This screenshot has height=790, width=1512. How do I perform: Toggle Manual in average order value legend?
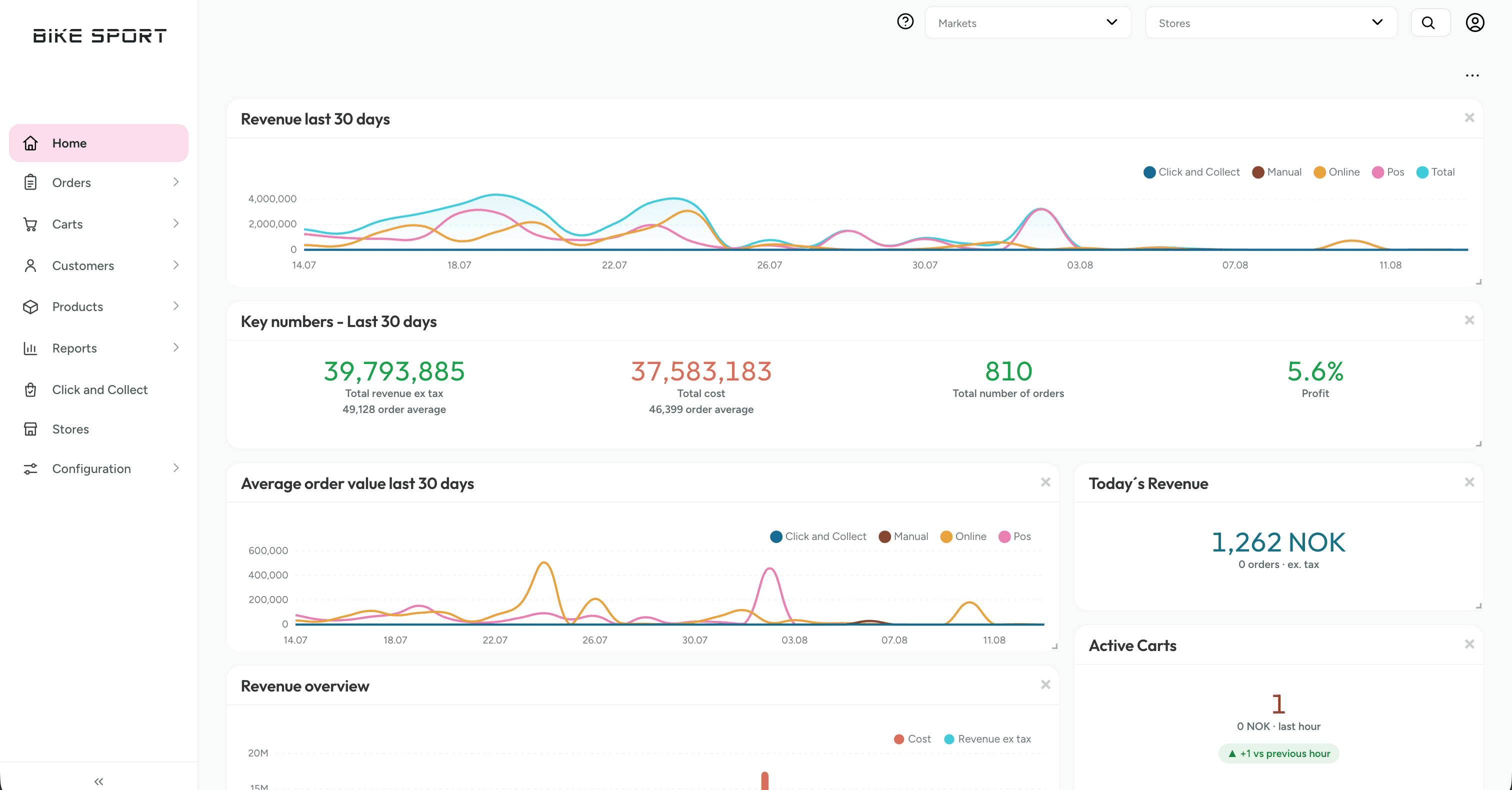pyautogui.click(x=903, y=536)
